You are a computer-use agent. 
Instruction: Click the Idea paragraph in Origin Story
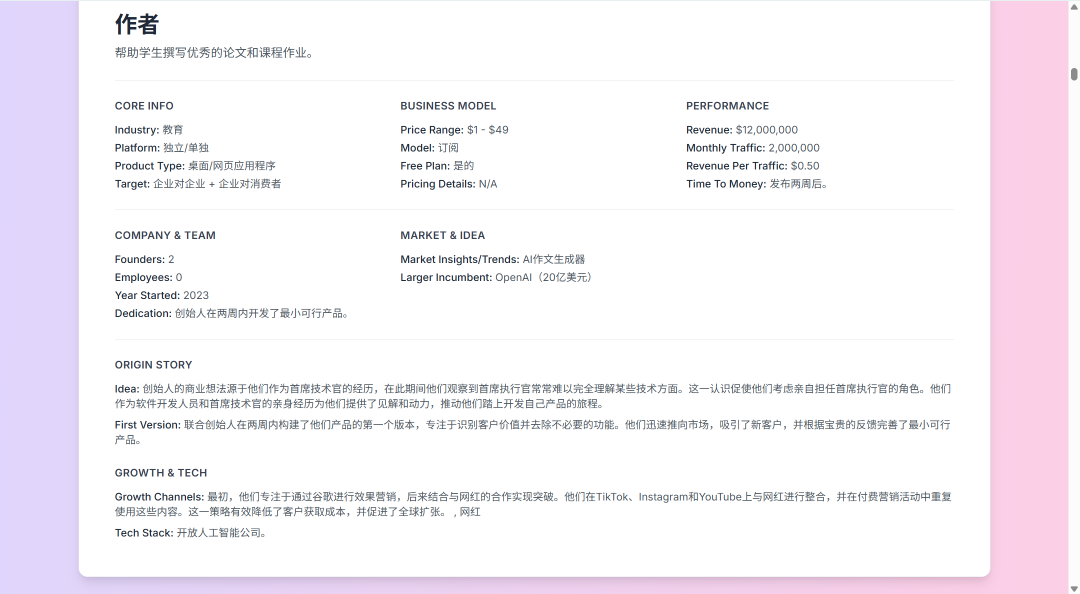pos(533,396)
